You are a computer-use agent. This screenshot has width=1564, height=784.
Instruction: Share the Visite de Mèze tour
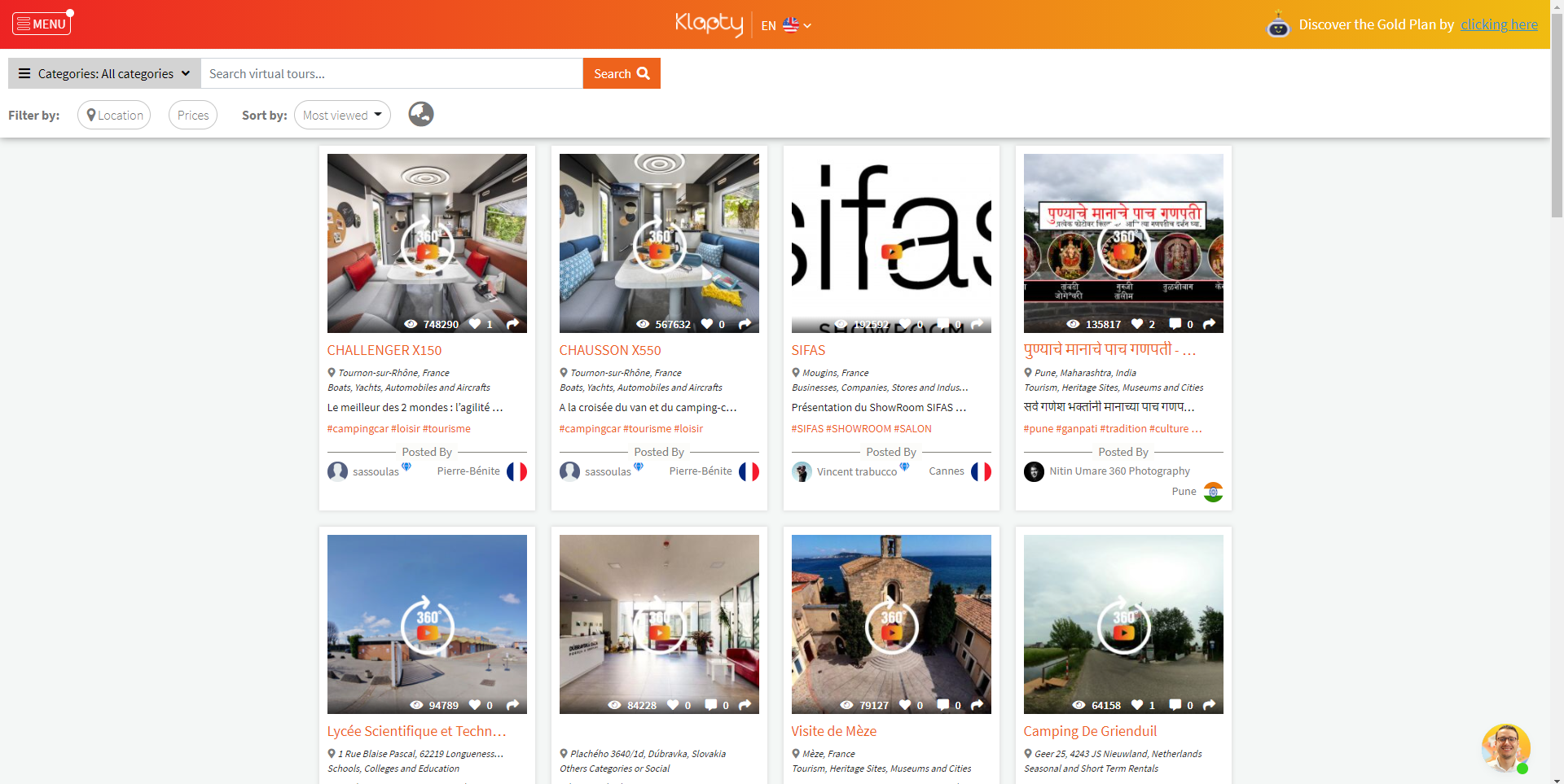coord(977,705)
